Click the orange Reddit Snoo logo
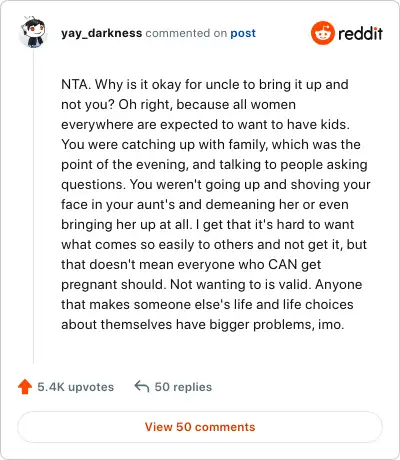Viewport: 400px width, 460px height. [322, 33]
